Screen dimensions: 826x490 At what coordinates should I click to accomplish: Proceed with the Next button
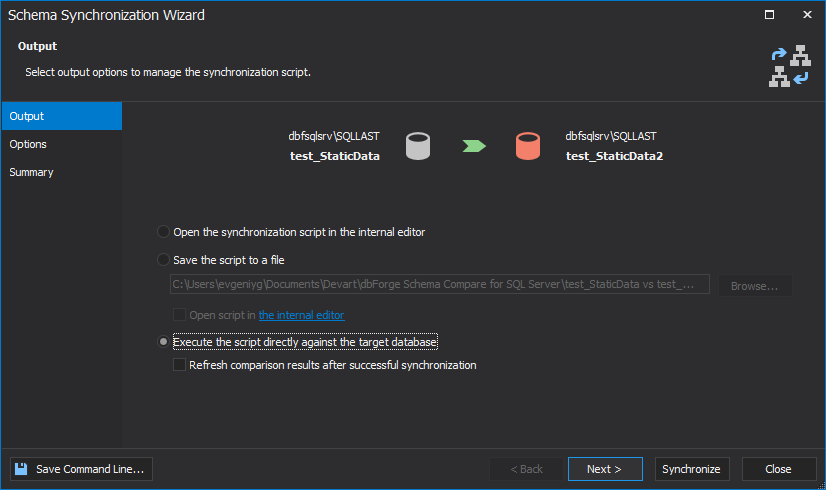click(605, 469)
